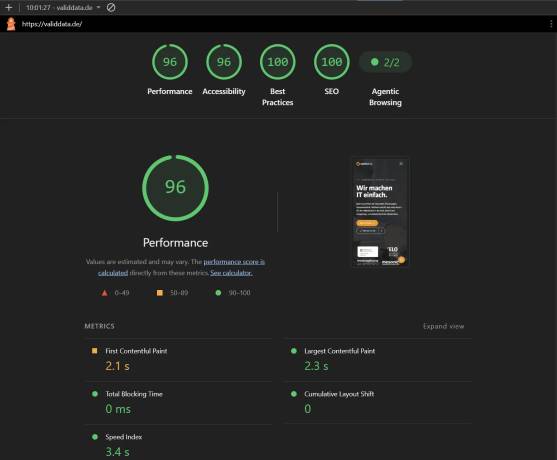The height and width of the screenshot is (460, 557).
Task: Click the SEO label under gauge
Action: point(331,91)
